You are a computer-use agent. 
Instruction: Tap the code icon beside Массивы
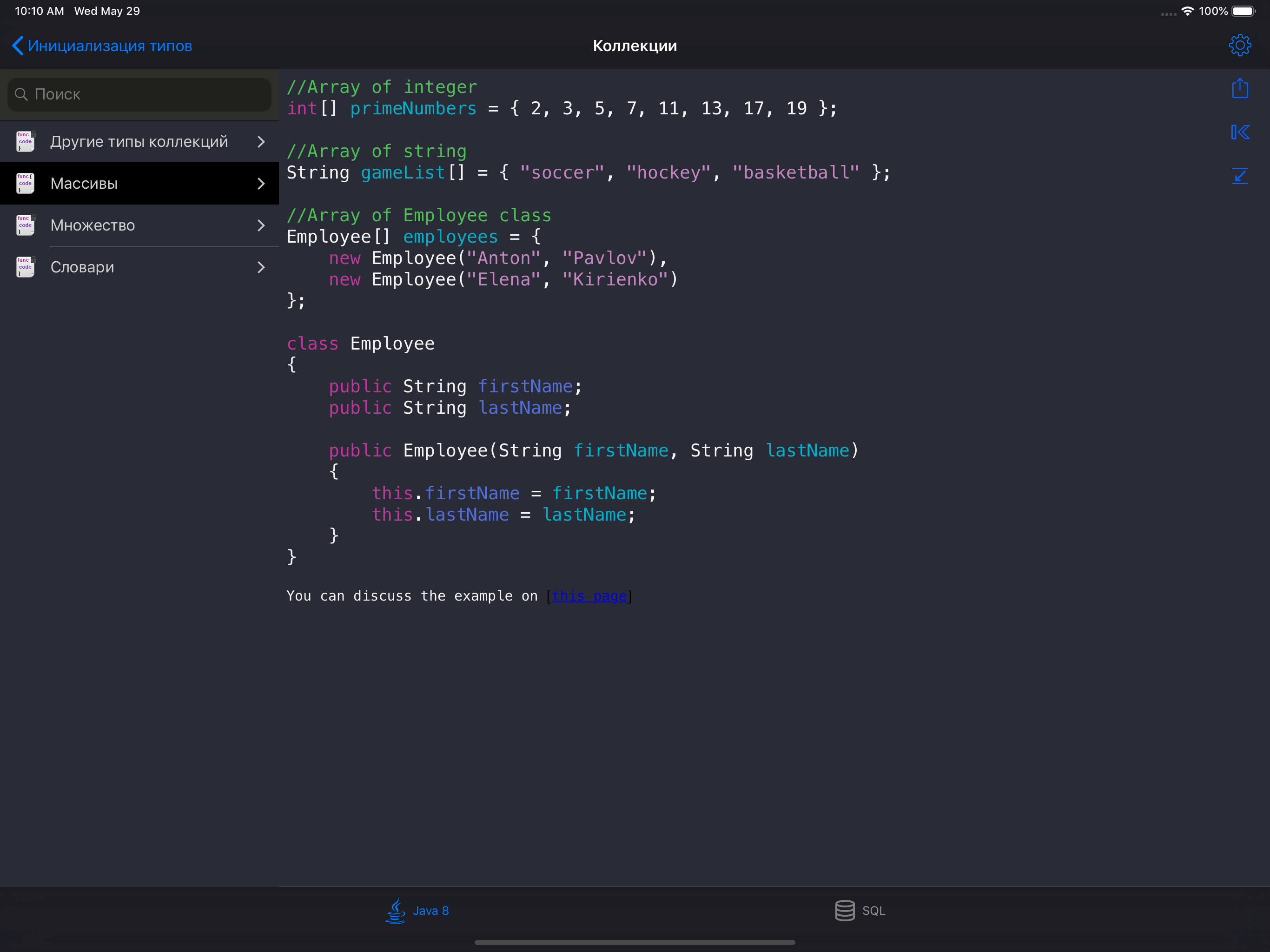[x=25, y=183]
